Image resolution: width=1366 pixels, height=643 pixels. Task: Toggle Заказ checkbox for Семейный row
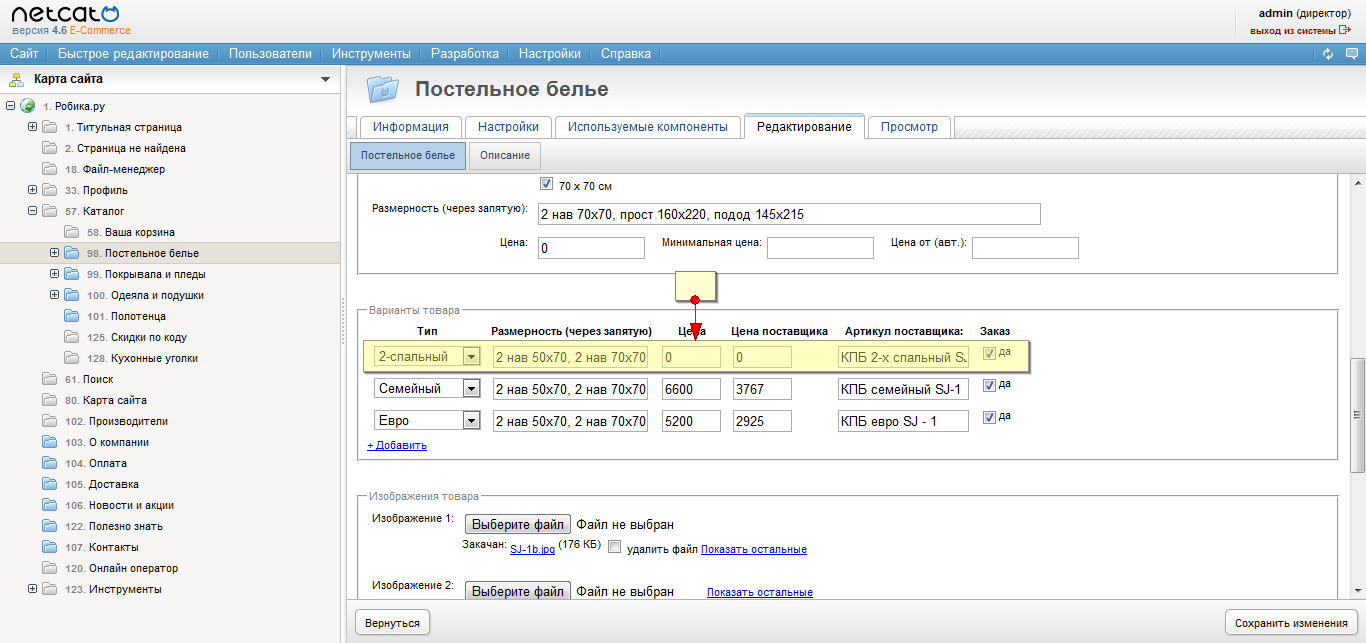pos(989,385)
